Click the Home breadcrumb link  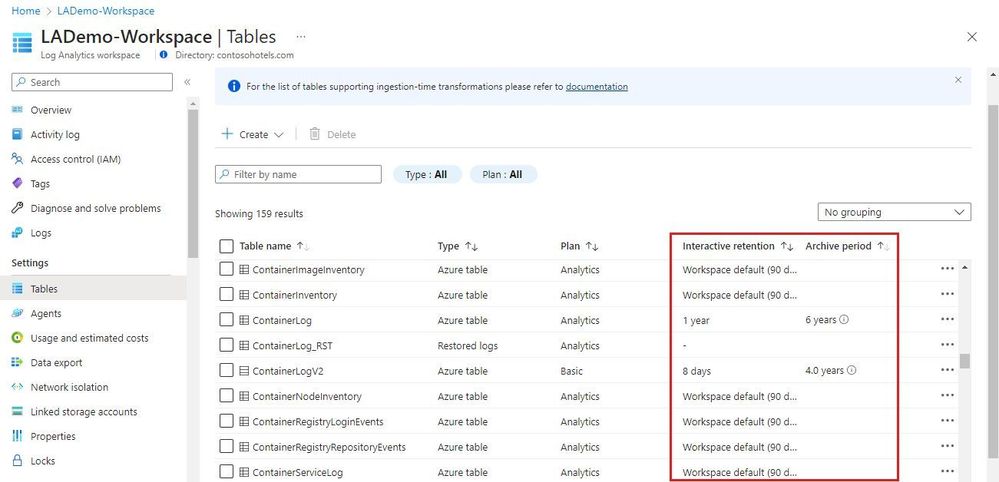25,11
